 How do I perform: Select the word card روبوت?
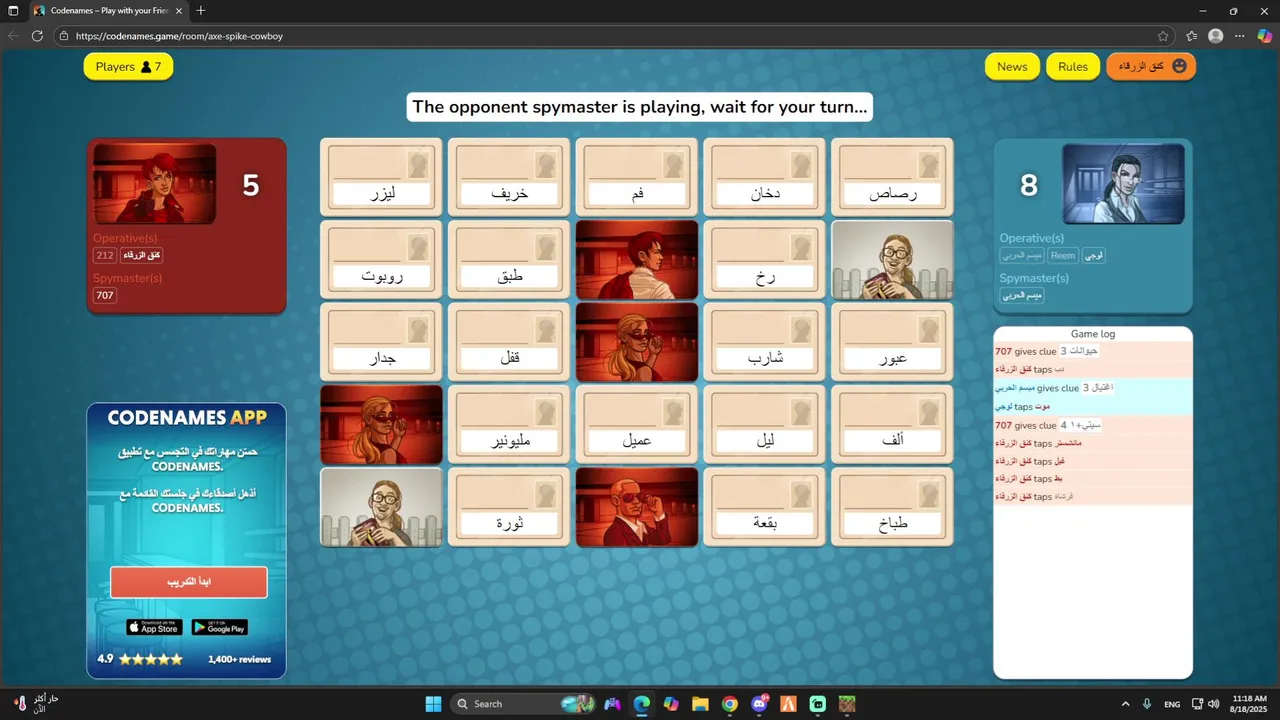click(x=381, y=260)
